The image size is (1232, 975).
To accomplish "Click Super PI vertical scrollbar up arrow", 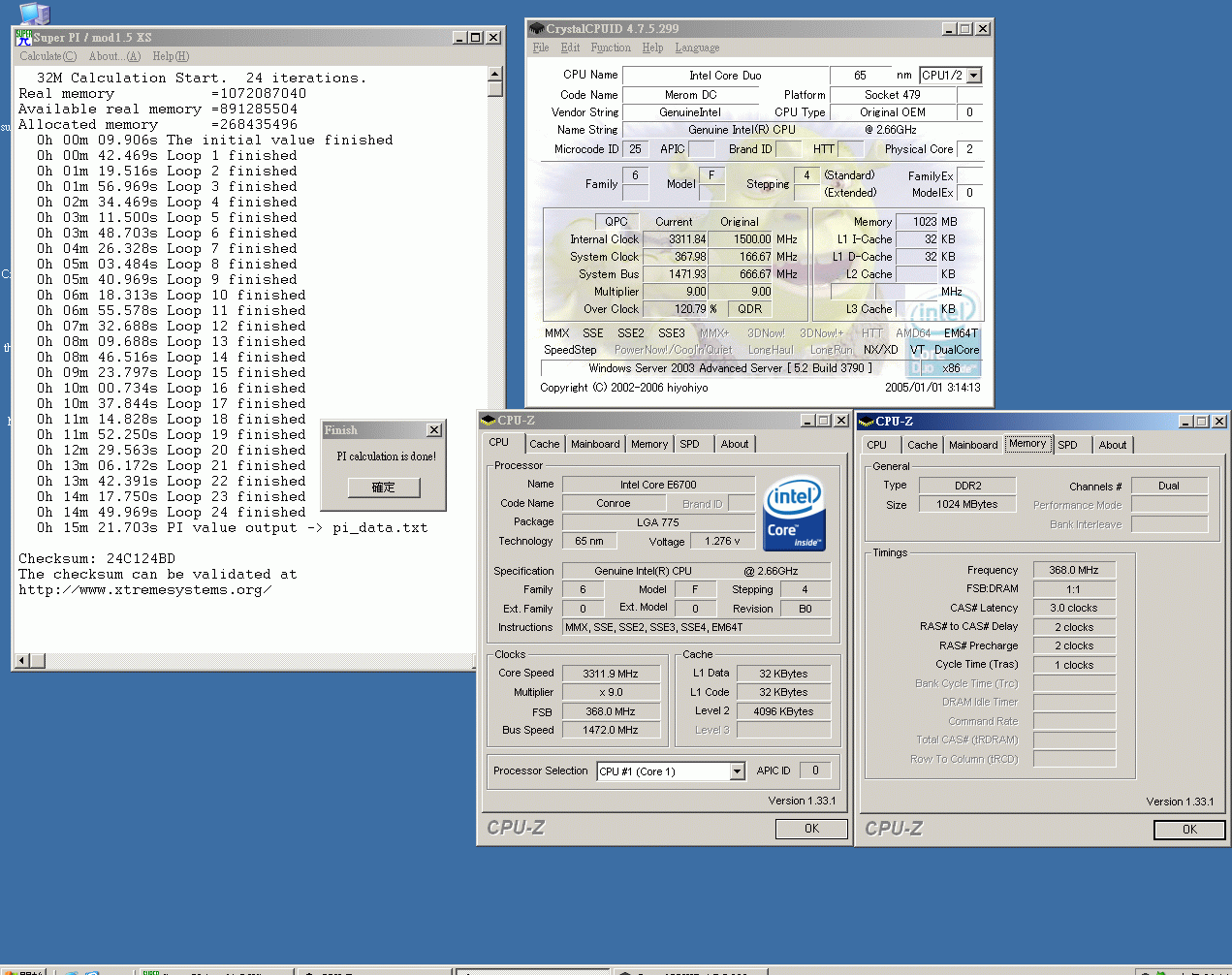I will (495, 75).
